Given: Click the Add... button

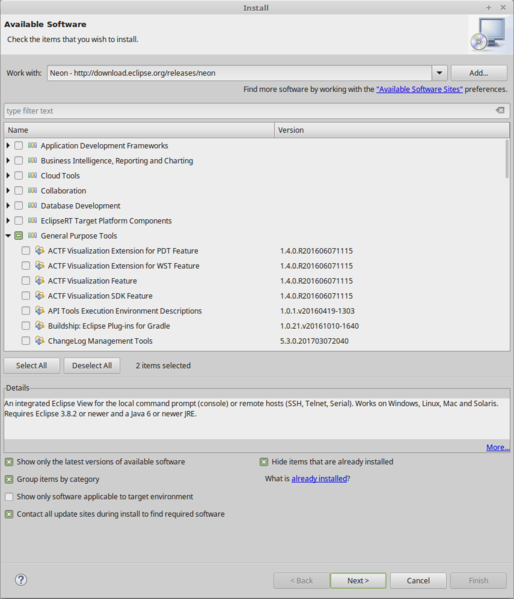Looking at the screenshot, I should [479, 73].
